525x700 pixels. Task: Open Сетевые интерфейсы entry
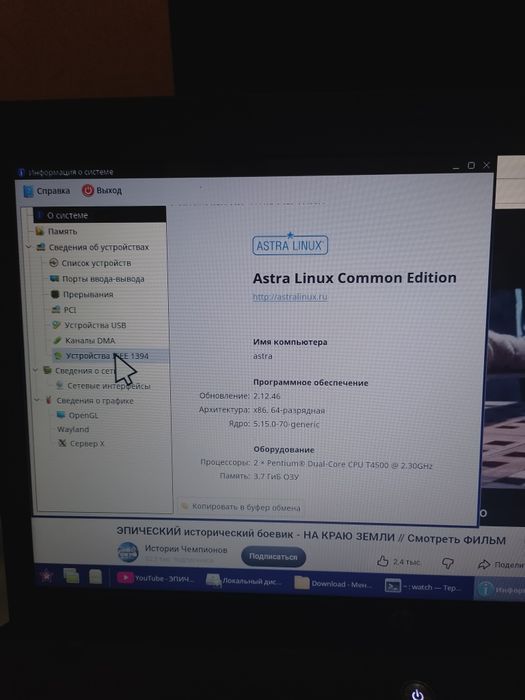coord(108,386)
